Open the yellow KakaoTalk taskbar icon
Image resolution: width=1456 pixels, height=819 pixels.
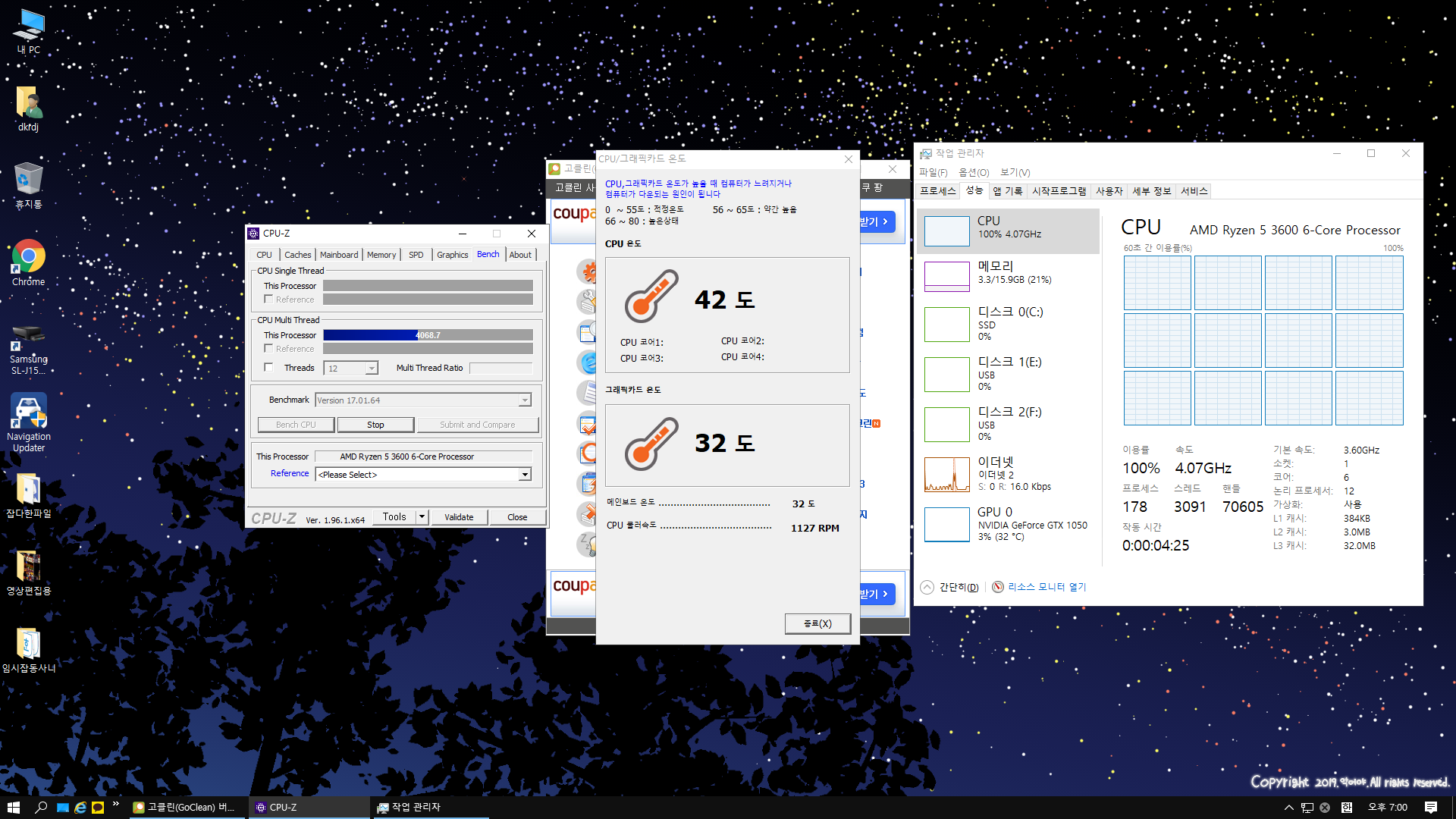tap(98, 808)
